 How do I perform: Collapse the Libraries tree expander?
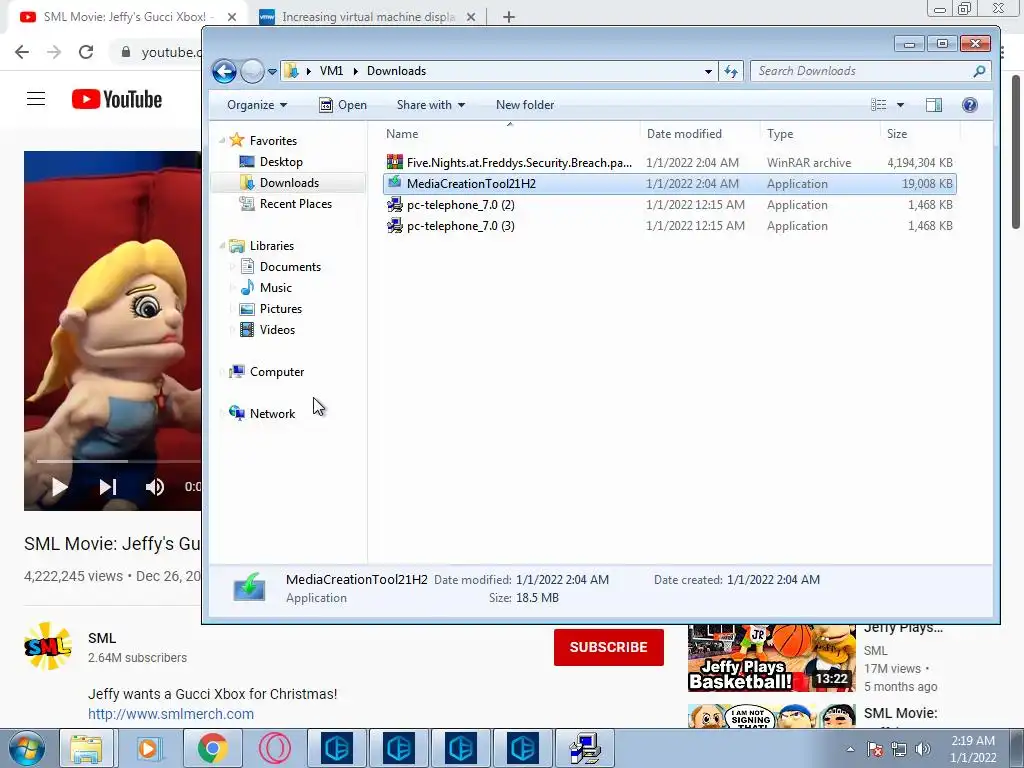222,246
